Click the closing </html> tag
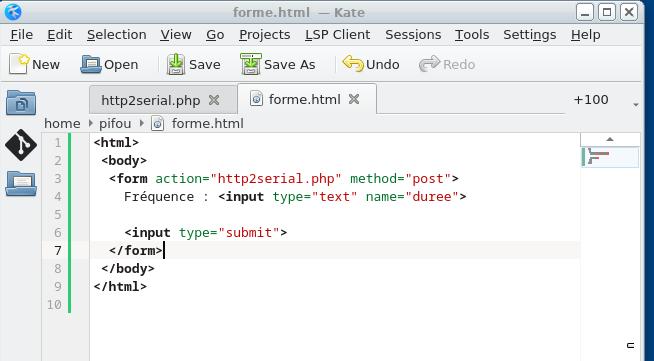This screenshot has height=361, width=654. (x=121, y=286)
